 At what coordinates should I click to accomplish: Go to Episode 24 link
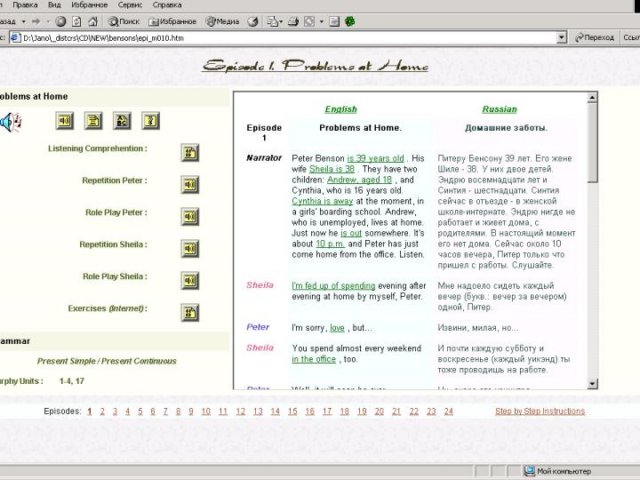coord(449,411)
